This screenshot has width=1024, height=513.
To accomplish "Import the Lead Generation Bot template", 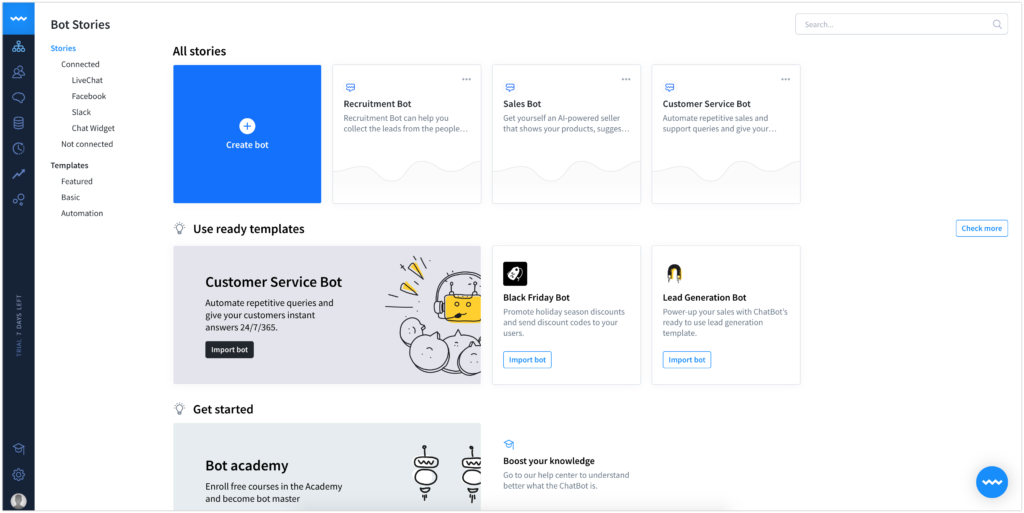I will tap(687, 360).
